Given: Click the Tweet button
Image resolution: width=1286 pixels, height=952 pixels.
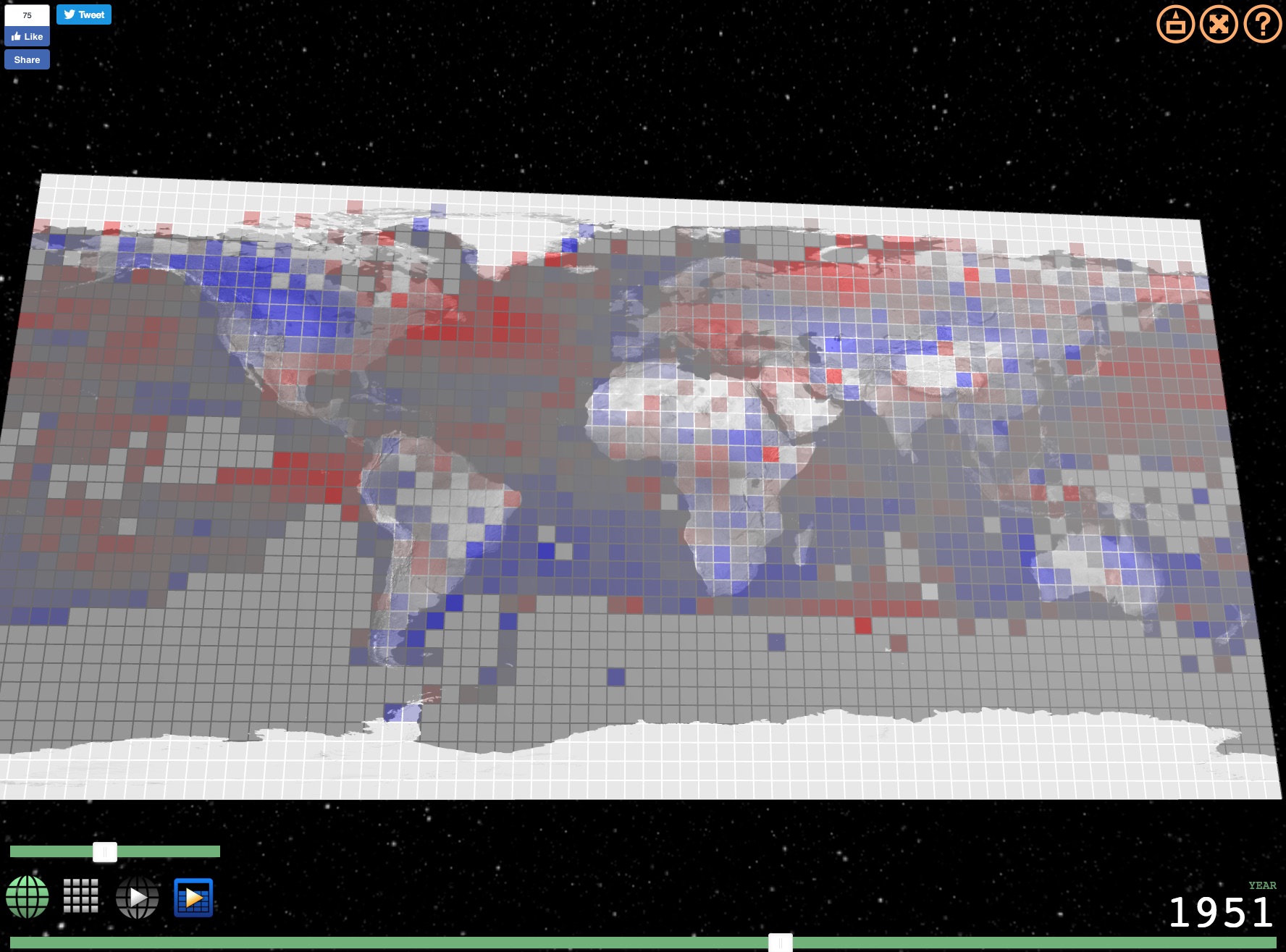Looking at the screenshot, I should [84, 14].
